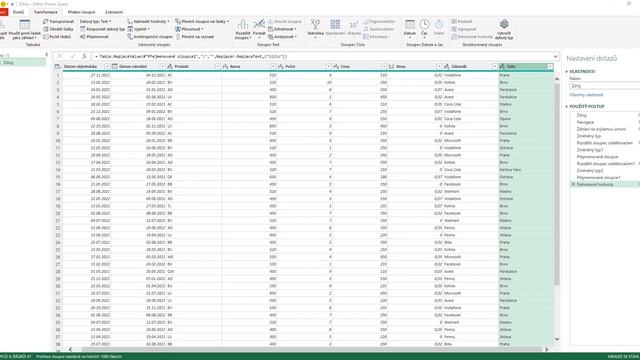Open the Extrahovat dropdown

click(282, 29)
